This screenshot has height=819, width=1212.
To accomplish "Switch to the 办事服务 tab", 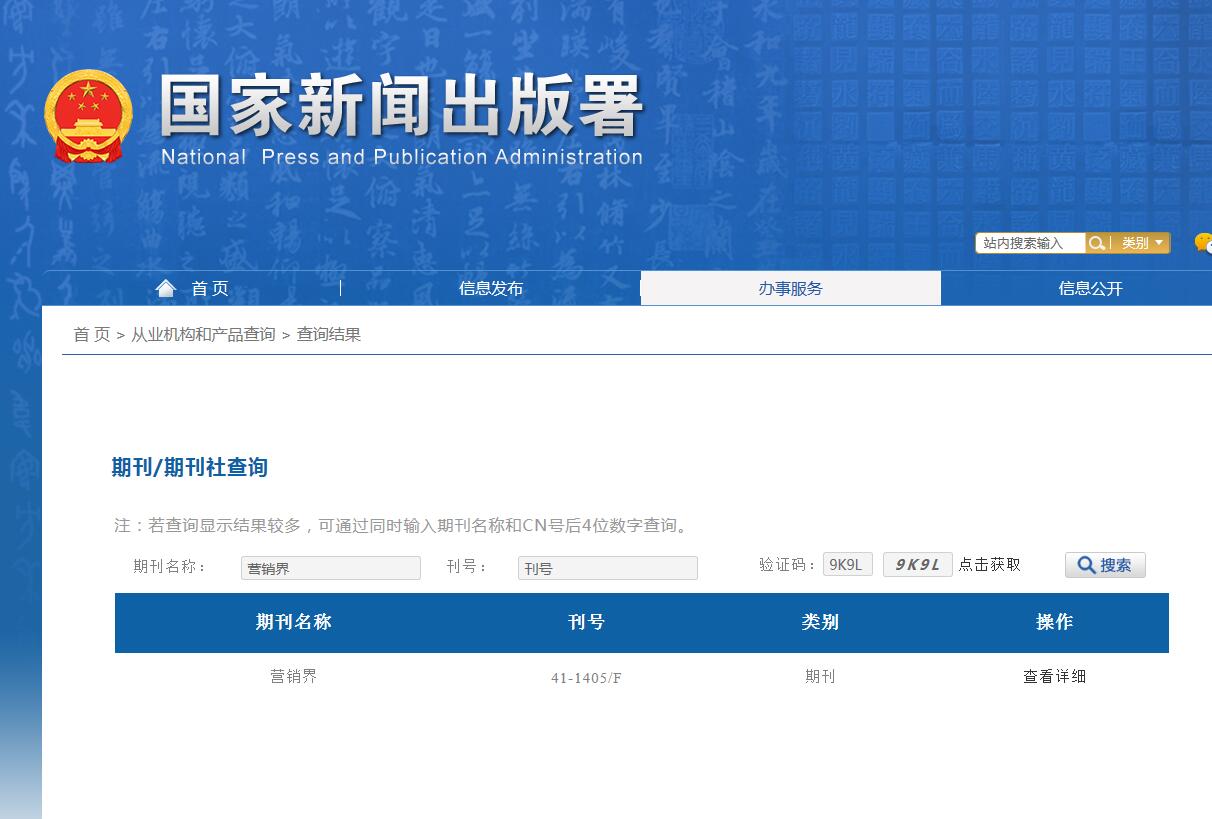I will (790, 289).
